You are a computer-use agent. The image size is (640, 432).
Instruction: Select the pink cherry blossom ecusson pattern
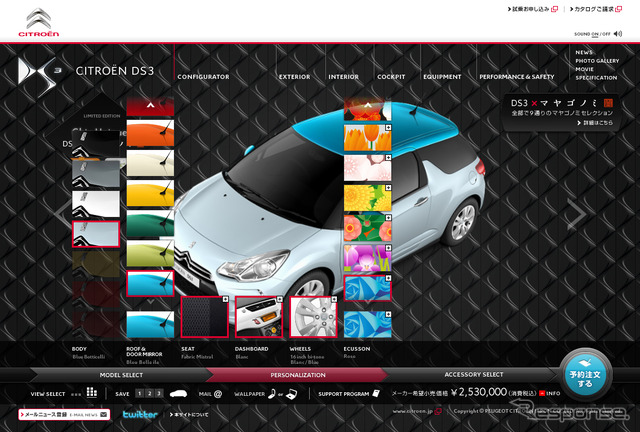(x=367, y=168)
